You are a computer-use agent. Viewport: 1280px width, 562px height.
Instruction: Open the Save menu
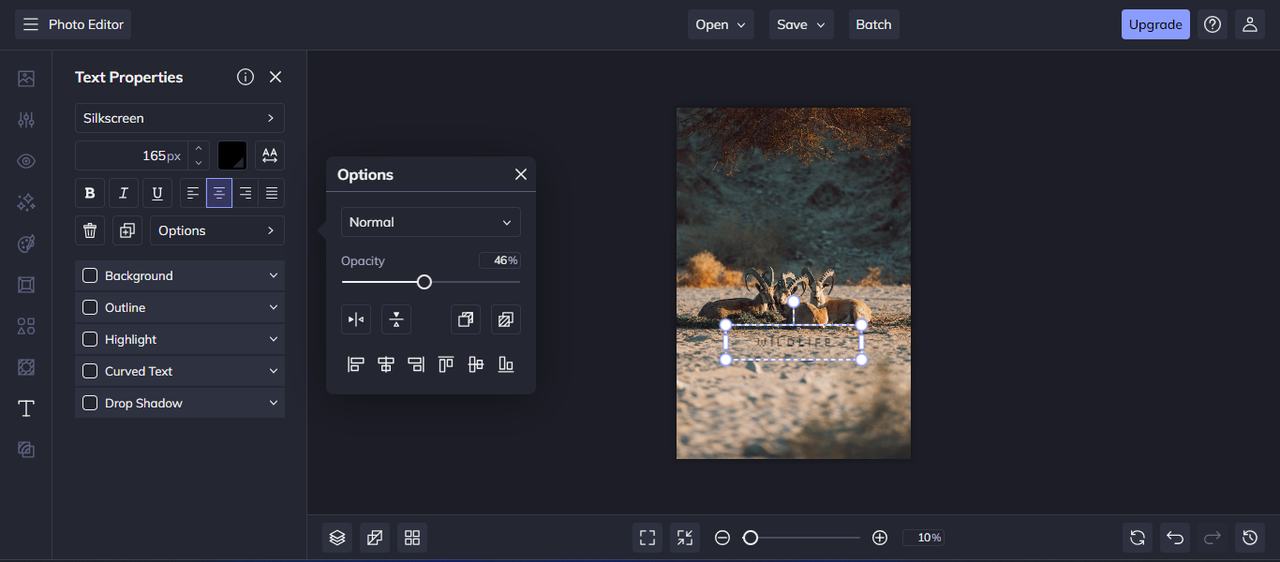801,25
